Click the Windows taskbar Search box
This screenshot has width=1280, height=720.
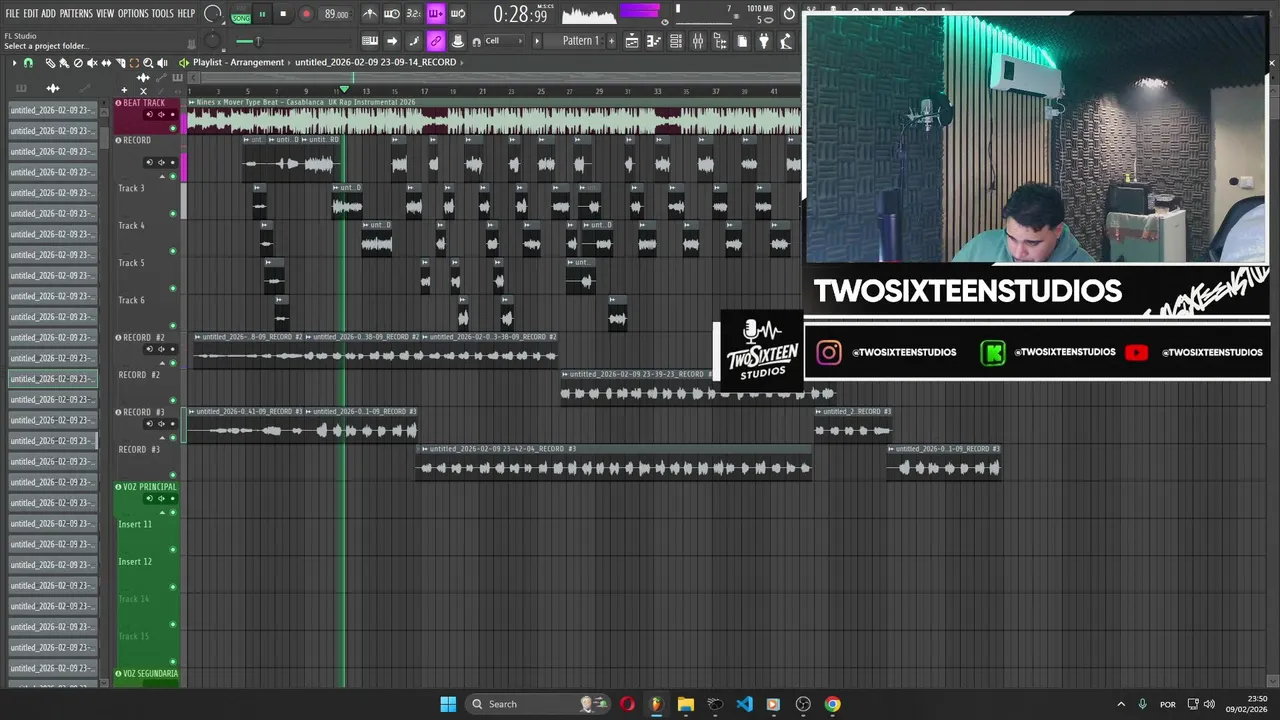click(x=537, y=704)
